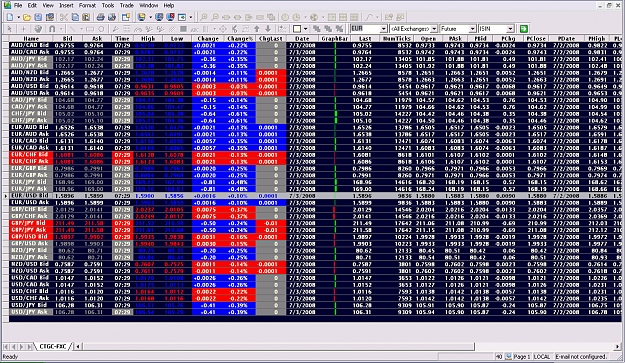Click the Print Preview icon

(112, 17)
